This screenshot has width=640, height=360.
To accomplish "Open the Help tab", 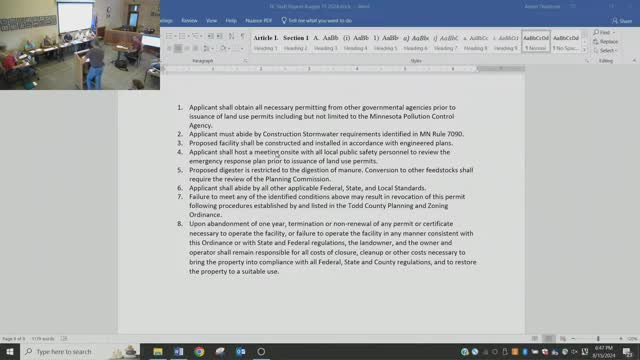I will coord(231,20).
